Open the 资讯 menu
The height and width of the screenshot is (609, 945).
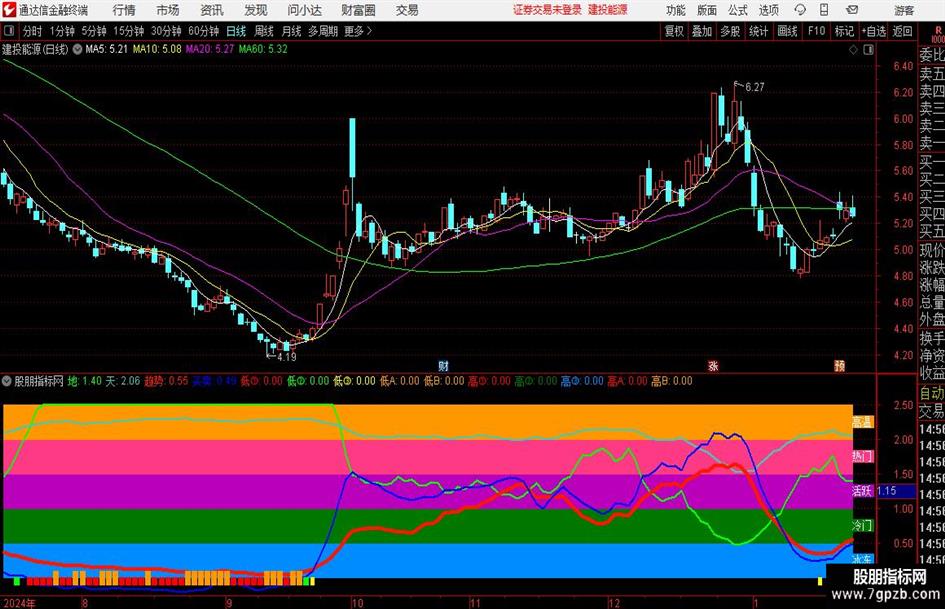212,10
